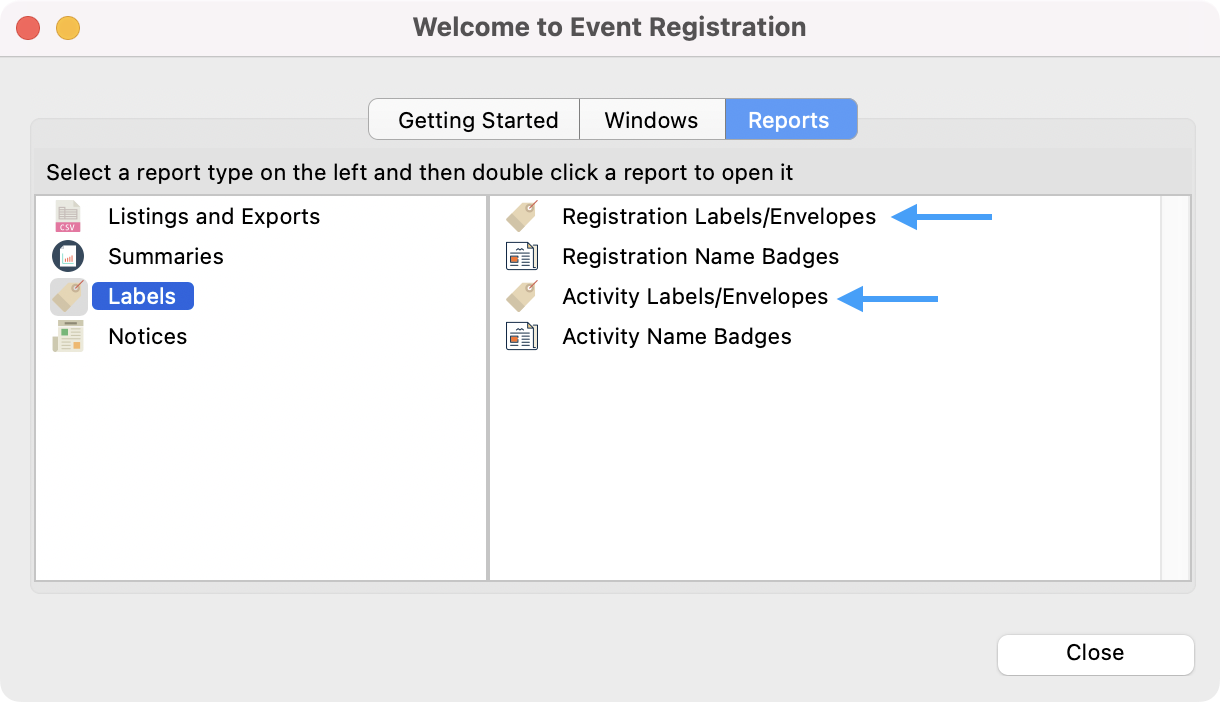Select Activity Name Badges report text
1220x702 pixels.
(676, 337)
